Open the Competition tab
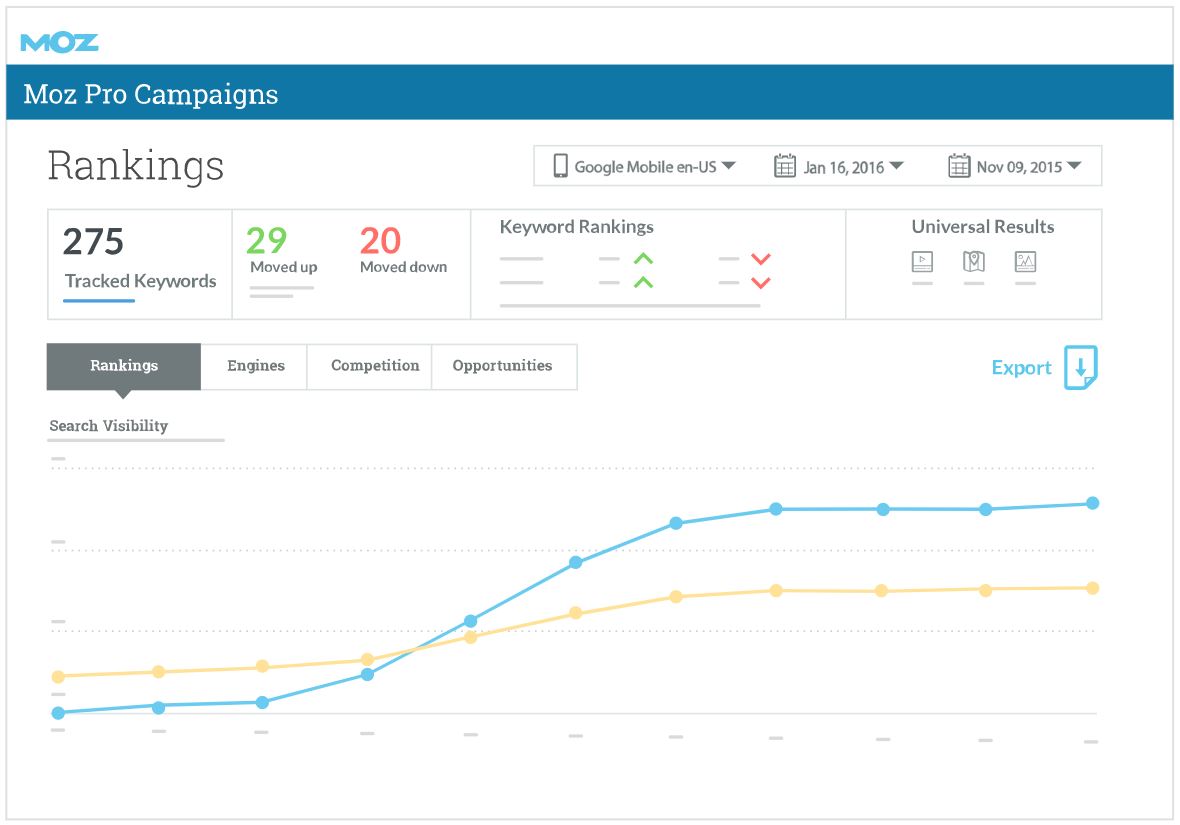The image size is (1180, 825). coord(375,366)
